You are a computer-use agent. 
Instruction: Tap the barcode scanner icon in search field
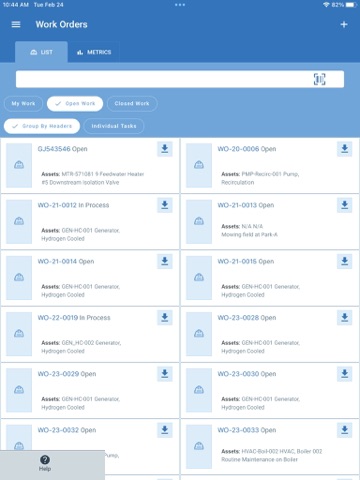319,79
